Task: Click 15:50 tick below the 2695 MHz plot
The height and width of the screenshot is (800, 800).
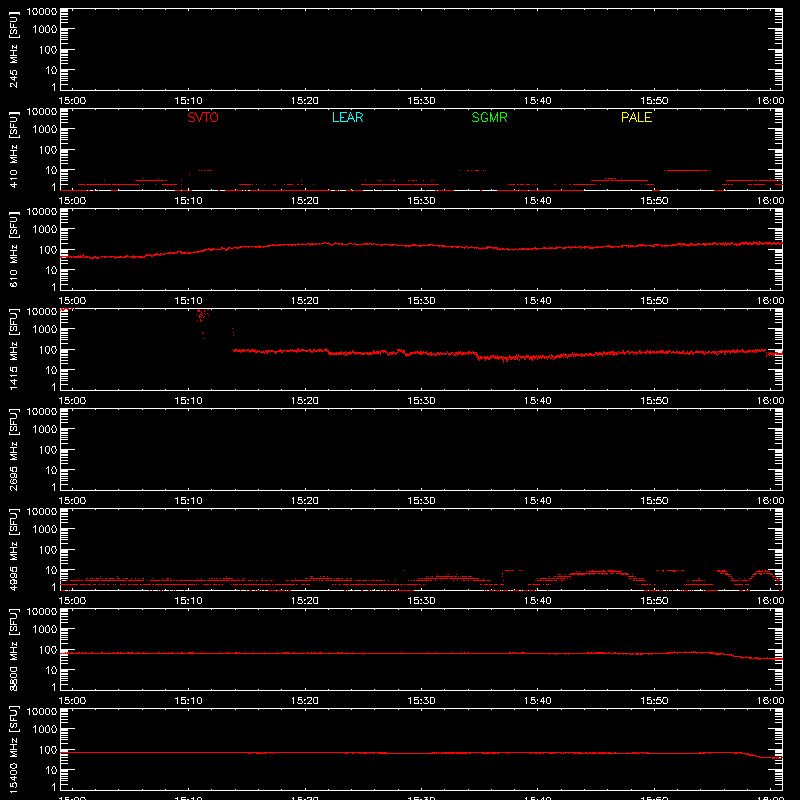Action: point(655,501)
